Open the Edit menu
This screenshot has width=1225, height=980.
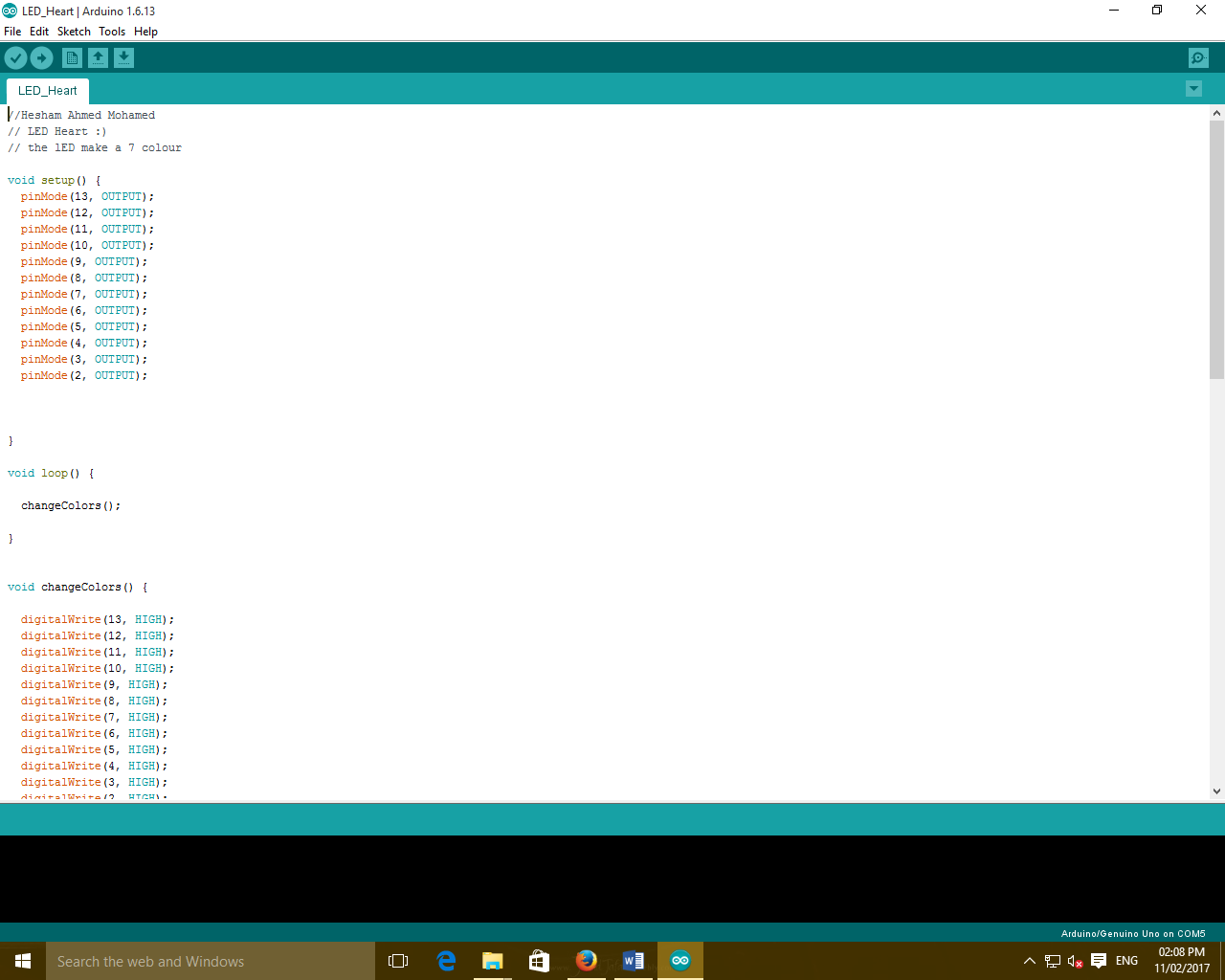39,32
